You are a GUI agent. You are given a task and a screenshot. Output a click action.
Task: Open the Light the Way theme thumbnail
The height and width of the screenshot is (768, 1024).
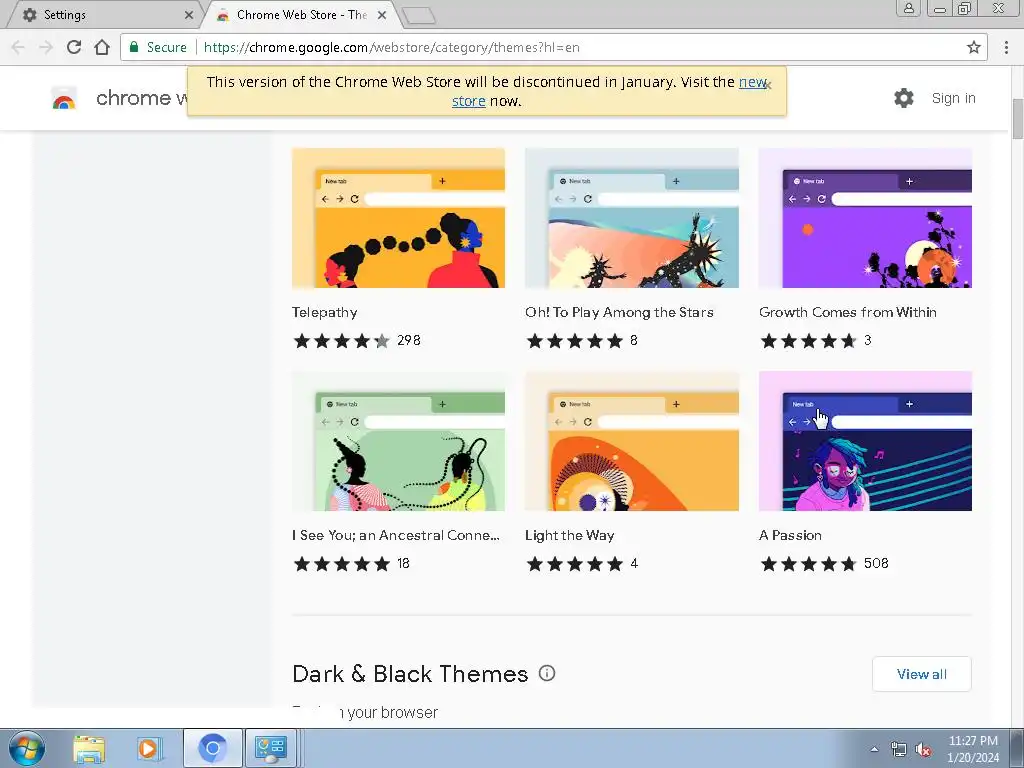click(632, 441)
